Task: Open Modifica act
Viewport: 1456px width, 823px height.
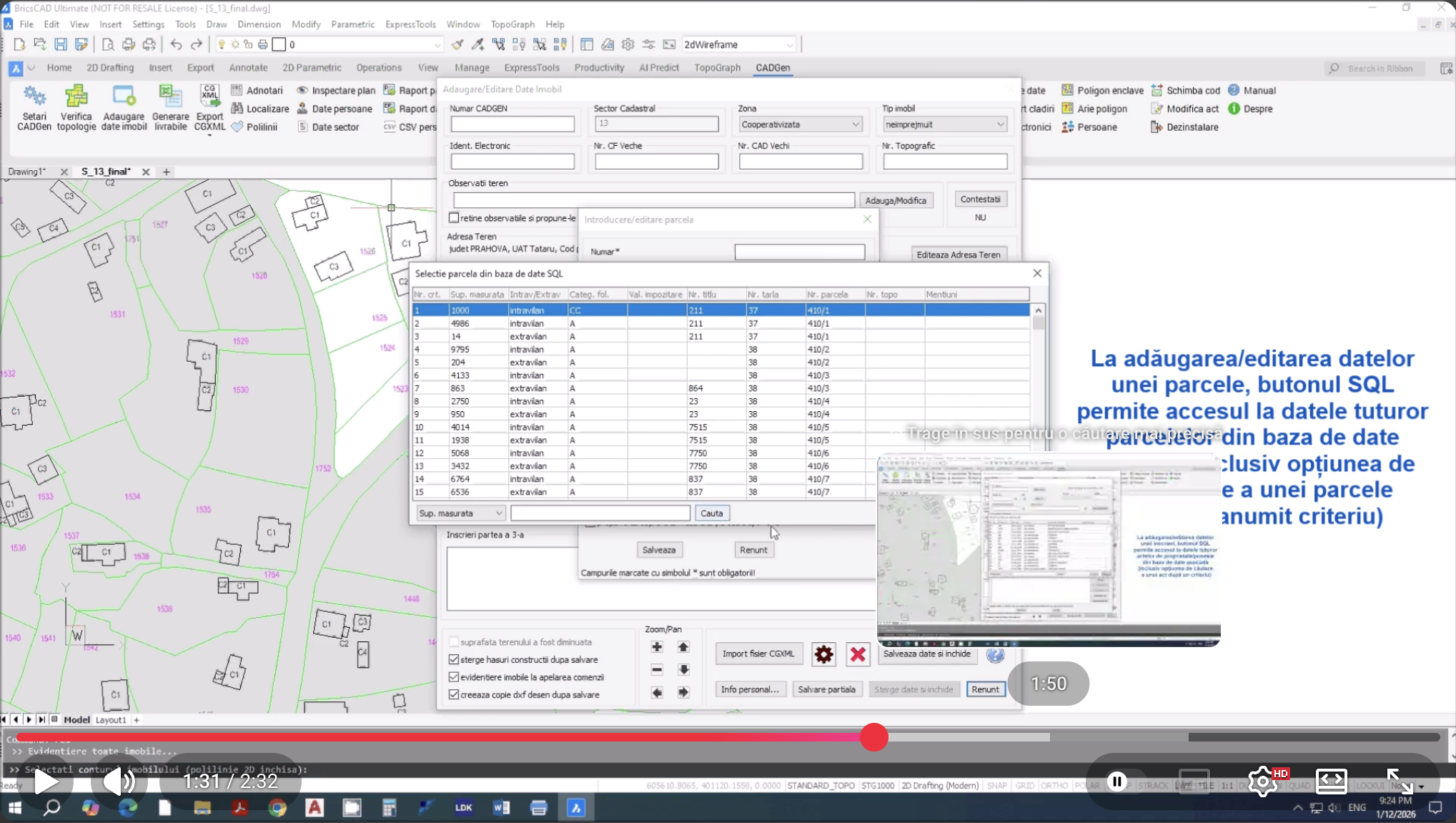Action: 1184,109
